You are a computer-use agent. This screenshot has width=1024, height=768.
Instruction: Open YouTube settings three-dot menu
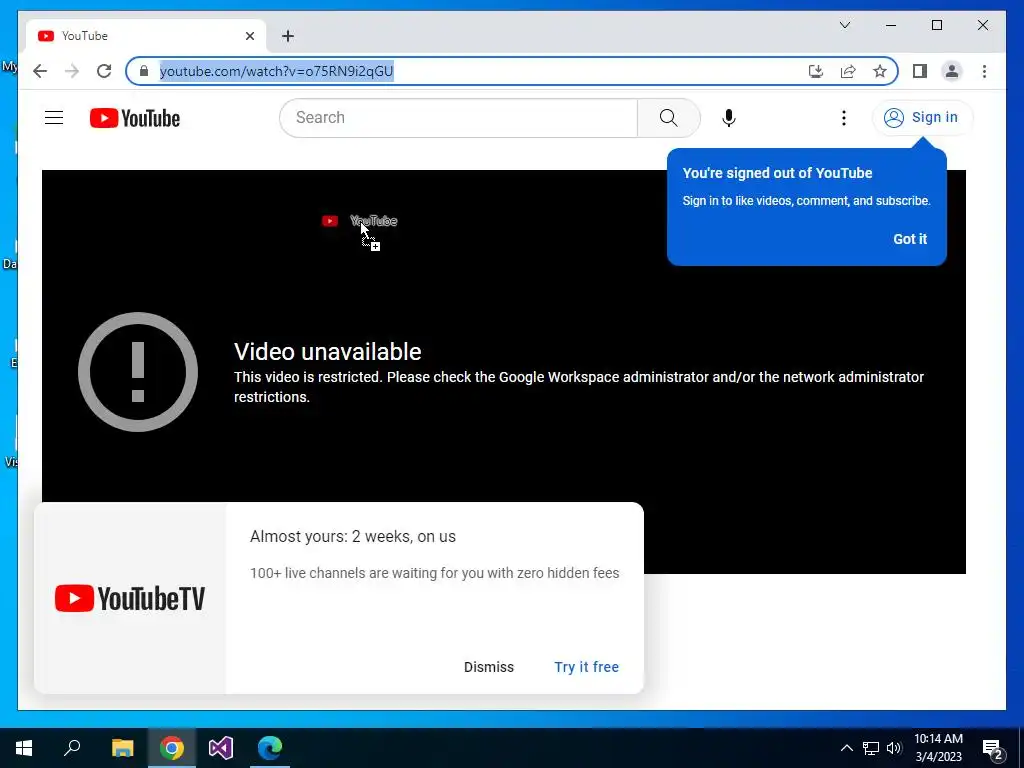(x=844, y=118)
